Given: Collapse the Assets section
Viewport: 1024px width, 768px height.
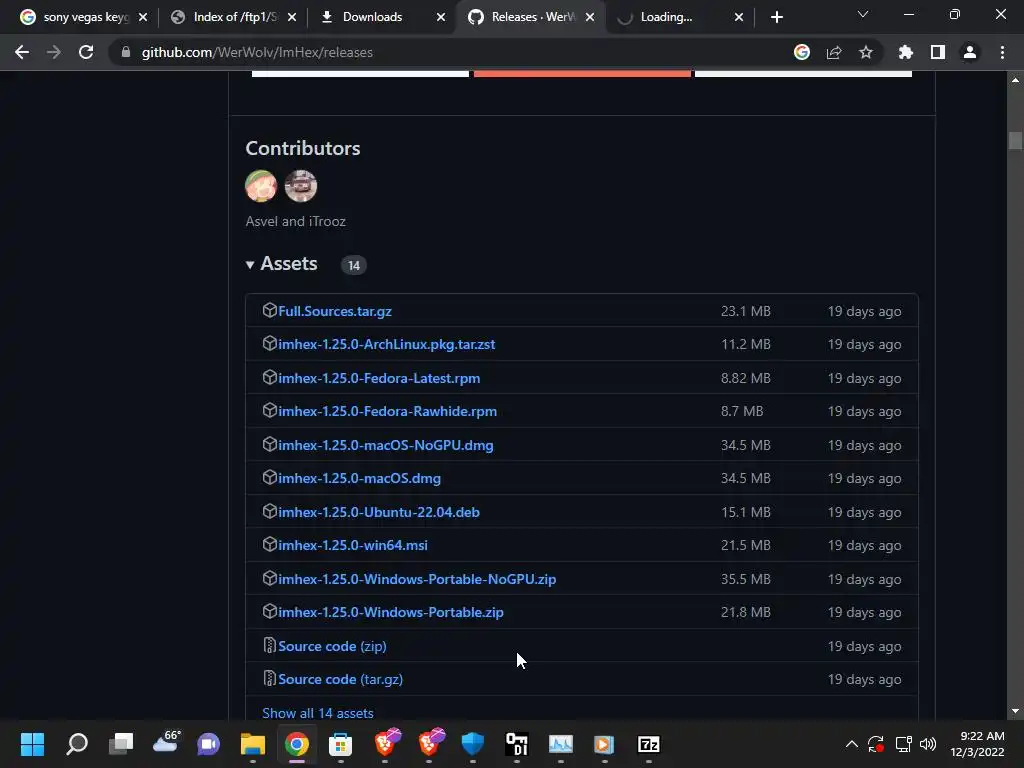Looking at the screenshot, I should [281, 264].
